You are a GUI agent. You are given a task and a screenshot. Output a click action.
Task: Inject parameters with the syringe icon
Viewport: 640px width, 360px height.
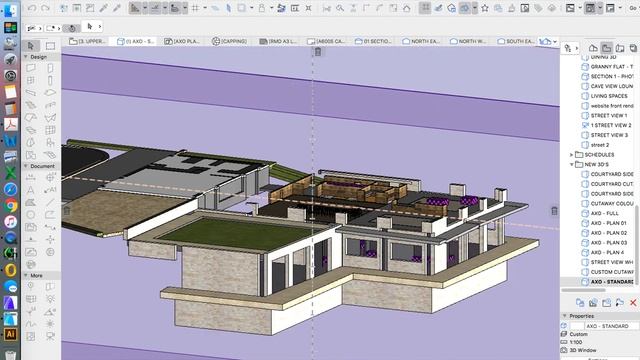[117, 8]
